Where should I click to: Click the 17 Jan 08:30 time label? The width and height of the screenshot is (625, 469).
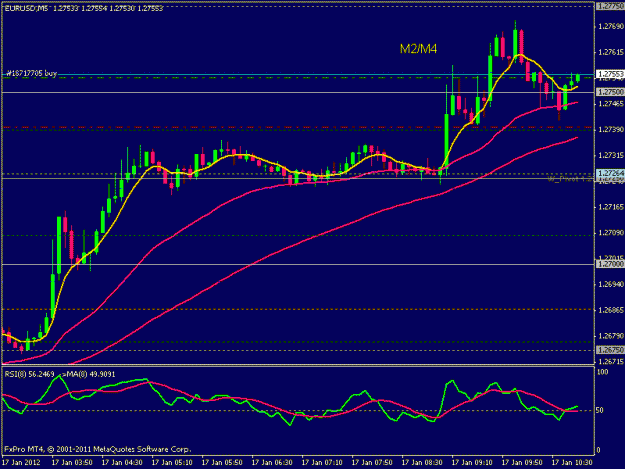point(422,463)
